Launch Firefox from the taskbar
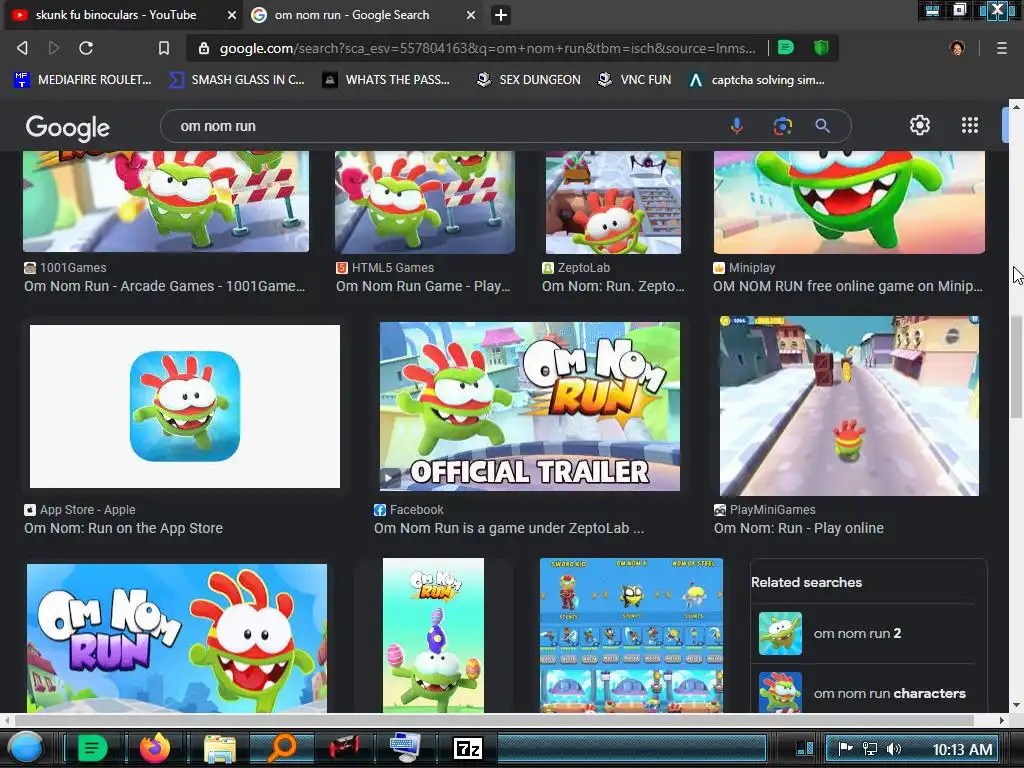 155,748
